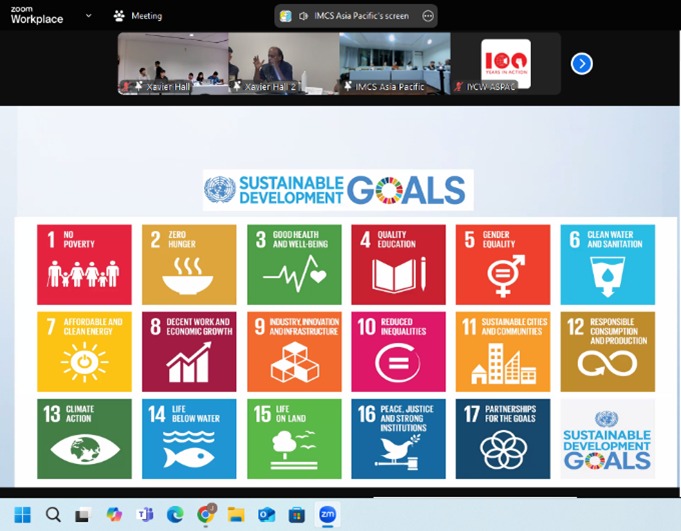Launch Copilot from the taskbar
The image size is (681, 531).
pyautogui.click(x=114, y=515)
